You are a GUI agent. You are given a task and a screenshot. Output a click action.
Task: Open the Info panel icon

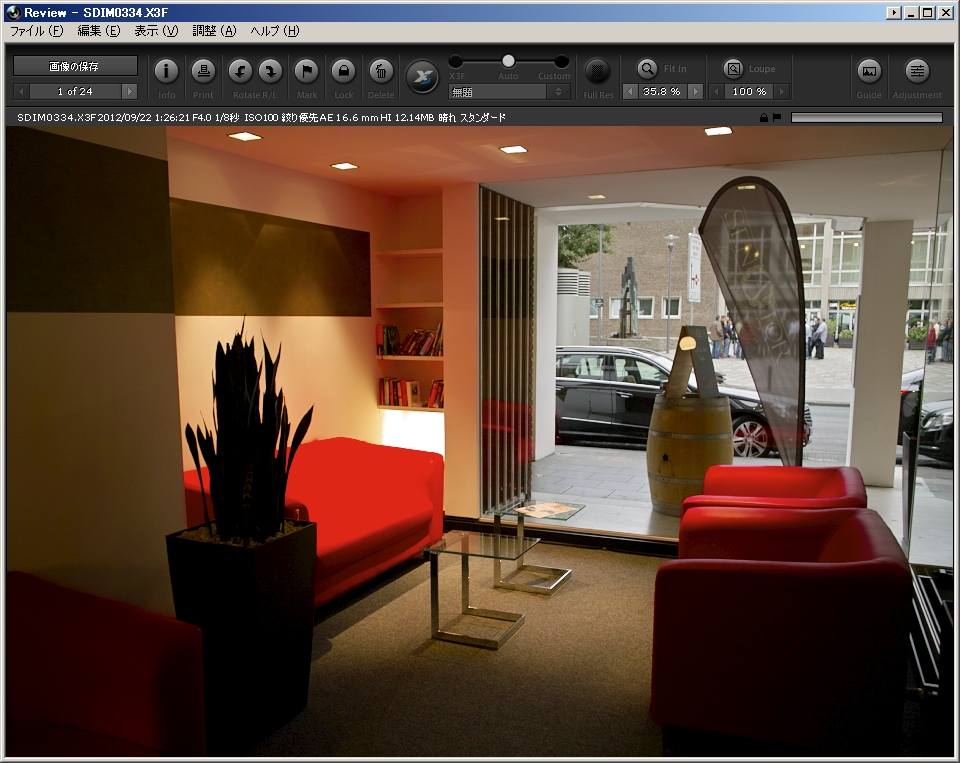coord(166,72)
